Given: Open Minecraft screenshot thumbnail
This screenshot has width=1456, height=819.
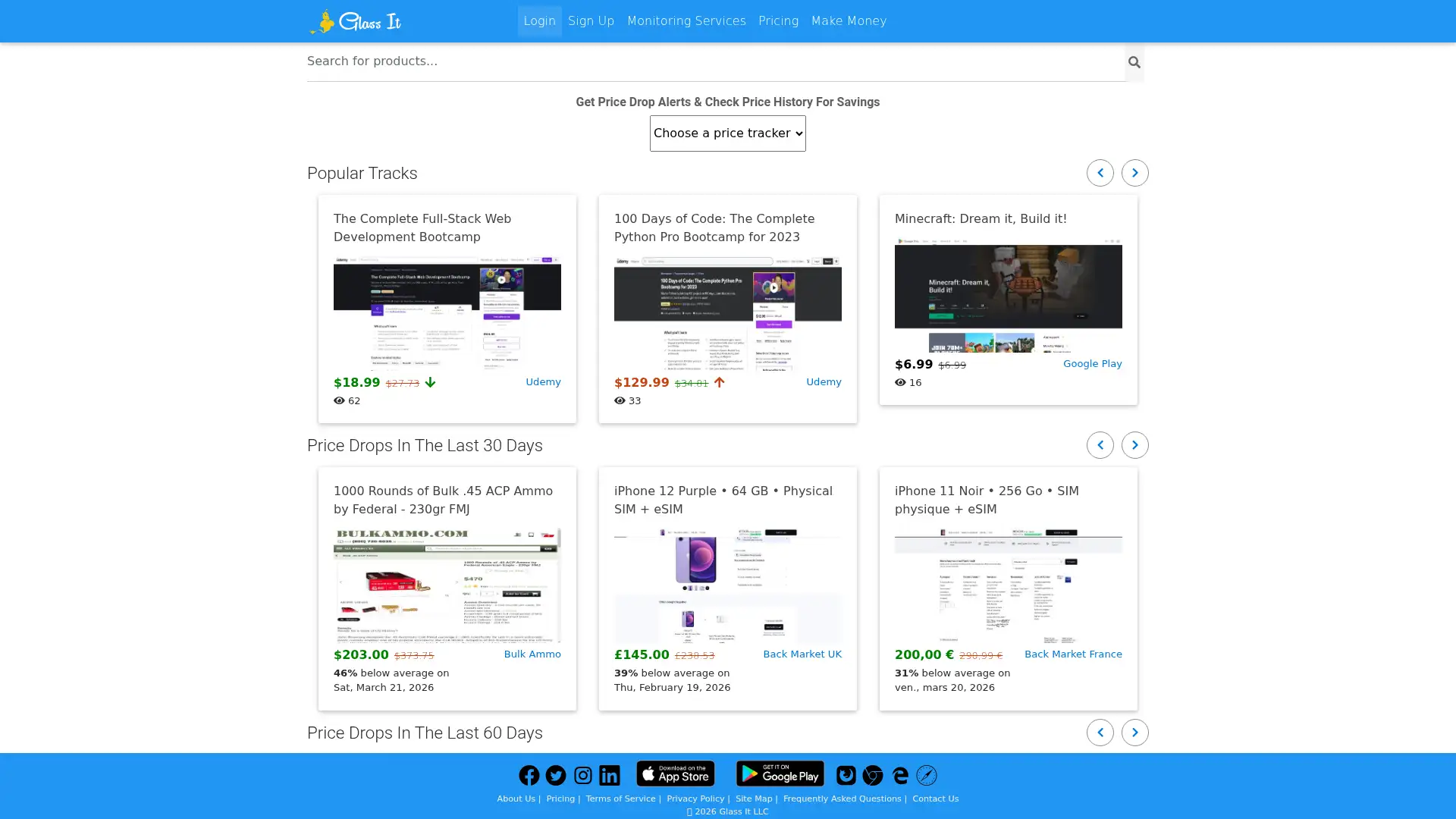Looking at the screenshot, I should tap(1009, 295).
